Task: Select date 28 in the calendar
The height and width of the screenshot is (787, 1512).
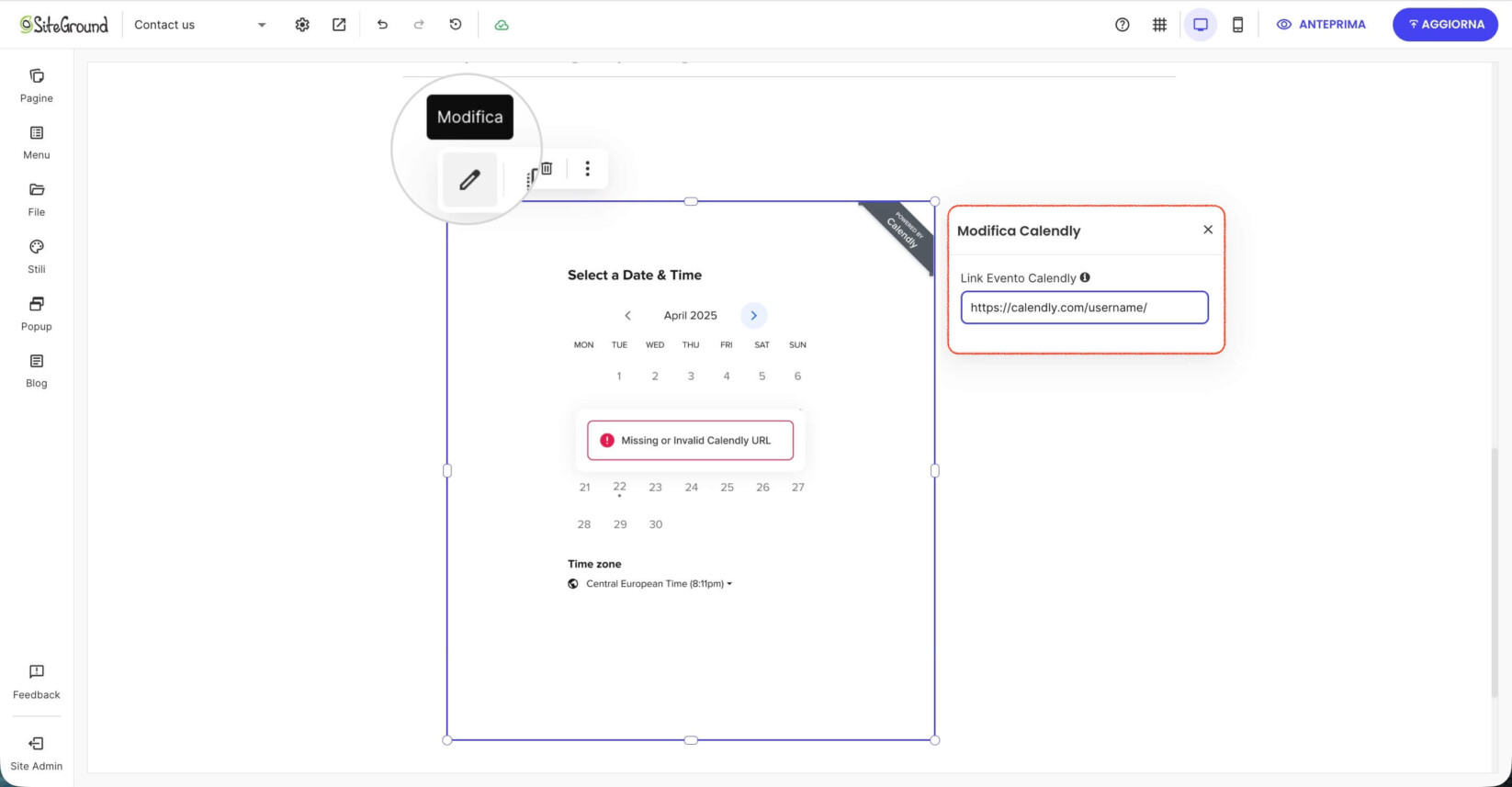Action: (584, 524)
